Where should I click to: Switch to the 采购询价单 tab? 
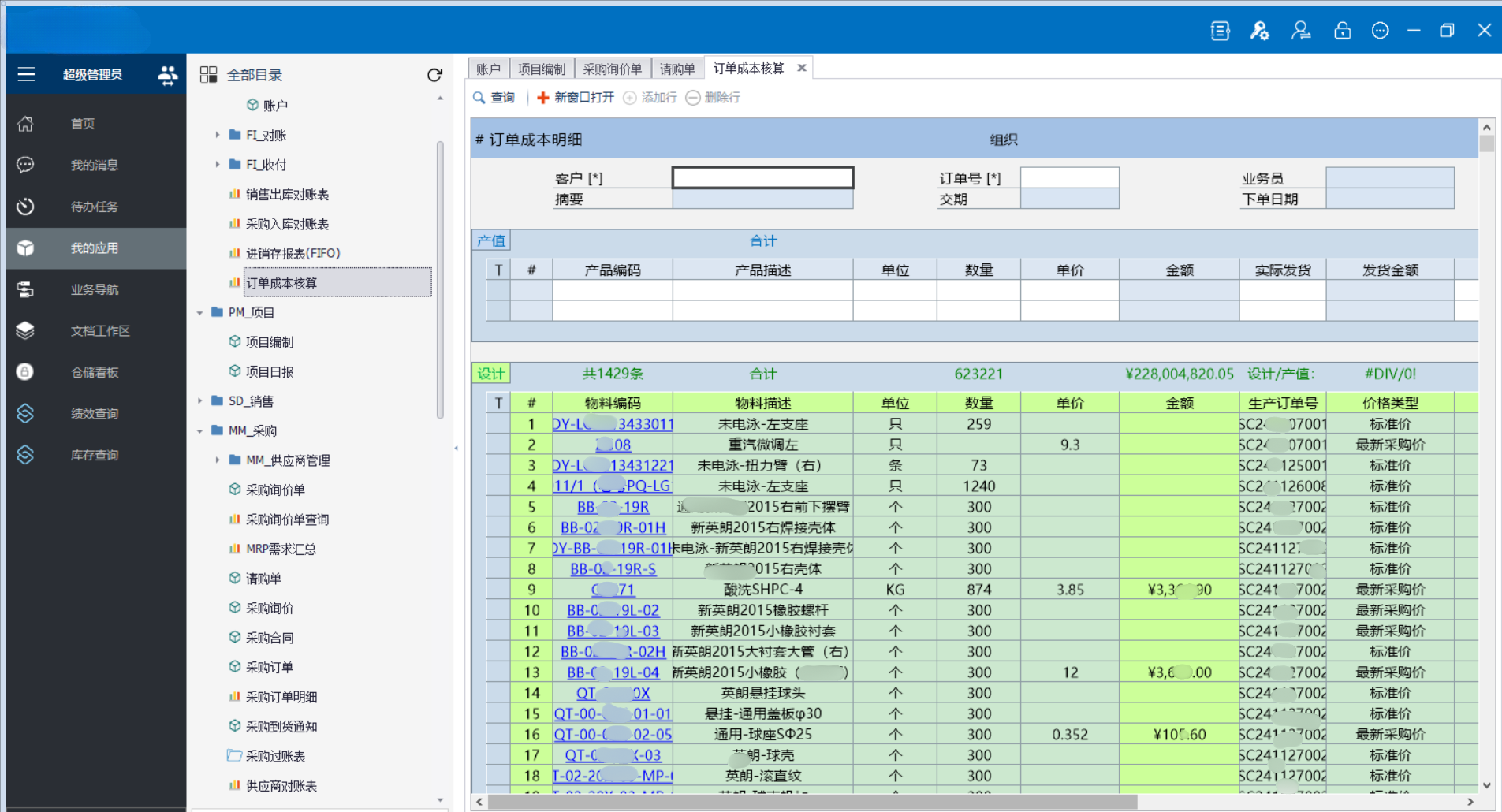(612, 69)
